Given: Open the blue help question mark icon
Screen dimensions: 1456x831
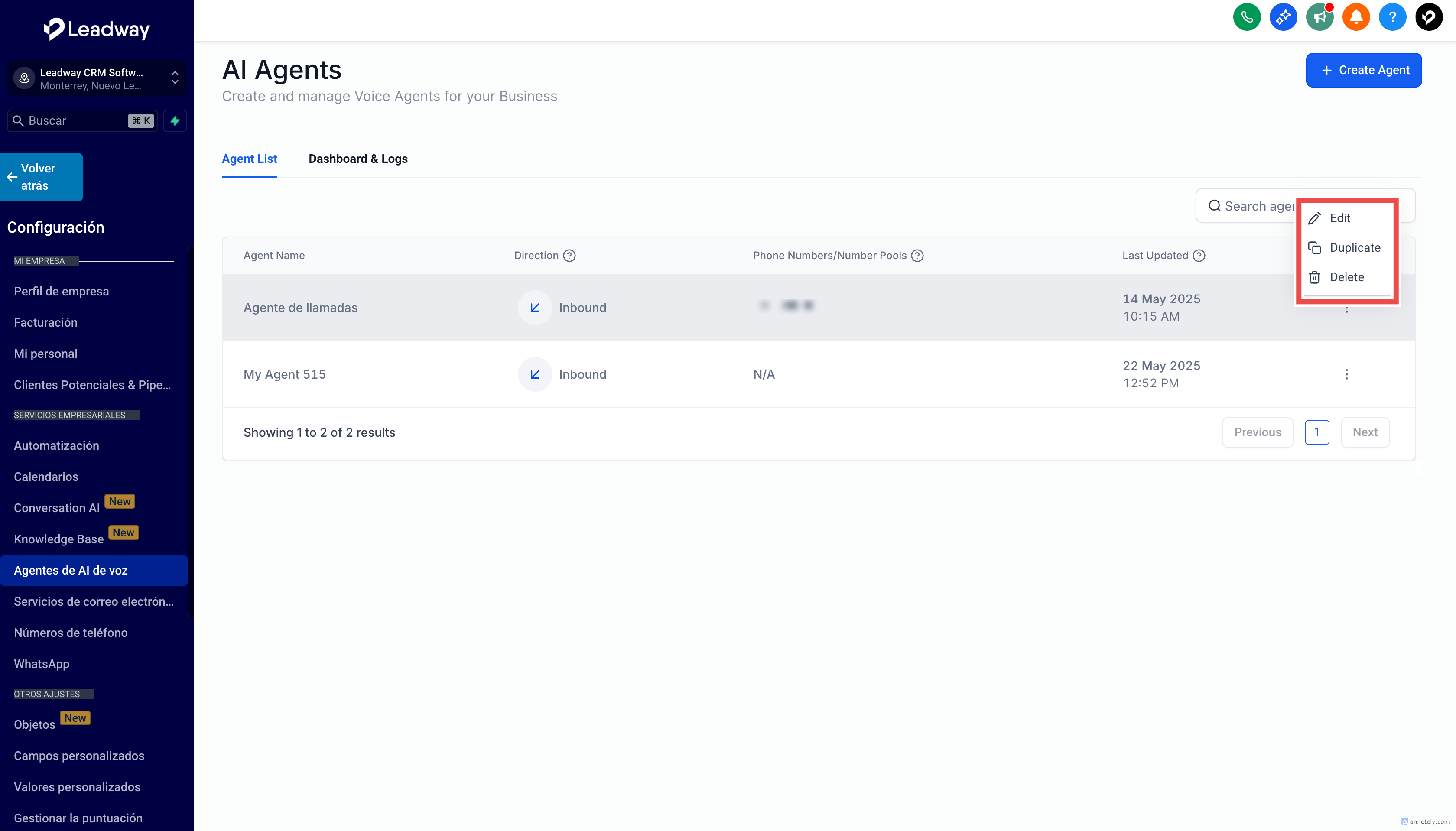Looking at the screenshot, I should point(1392,17).
